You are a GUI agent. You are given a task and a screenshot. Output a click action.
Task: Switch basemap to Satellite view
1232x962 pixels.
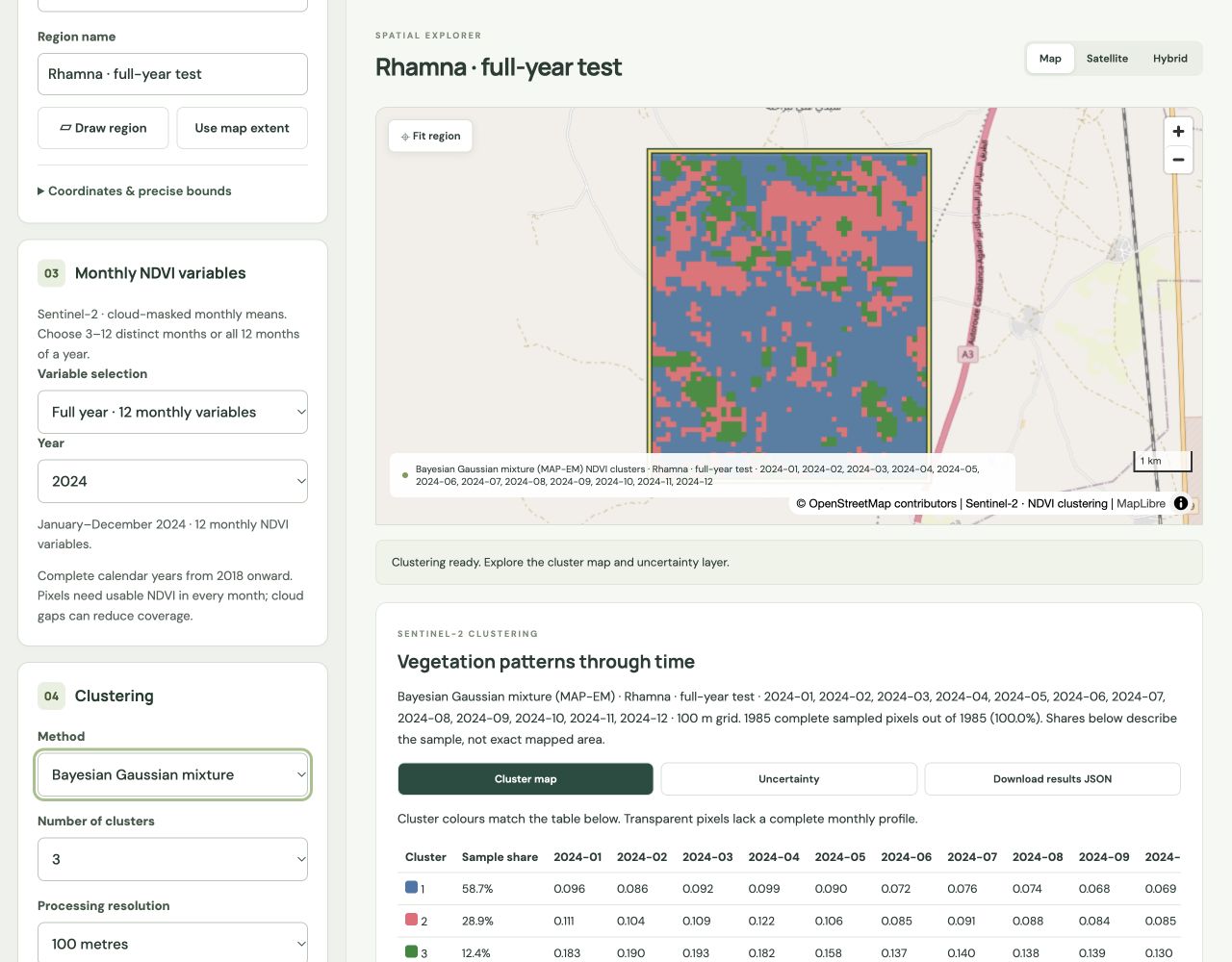click(x=1107, y=59)
